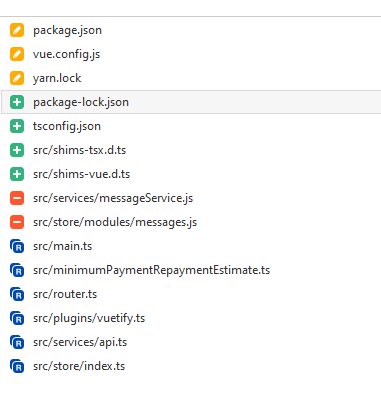Click the orange pencil icon next to vue.config.js

(17, 54)
